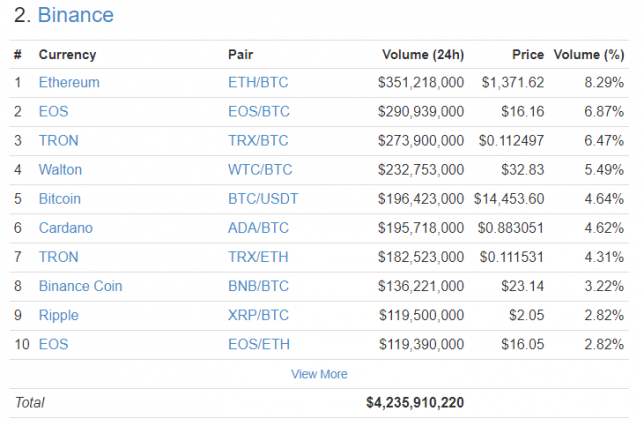Open the ETH/BTC pair link
This screenshot has width=644, height=426.
coord(258,83)
